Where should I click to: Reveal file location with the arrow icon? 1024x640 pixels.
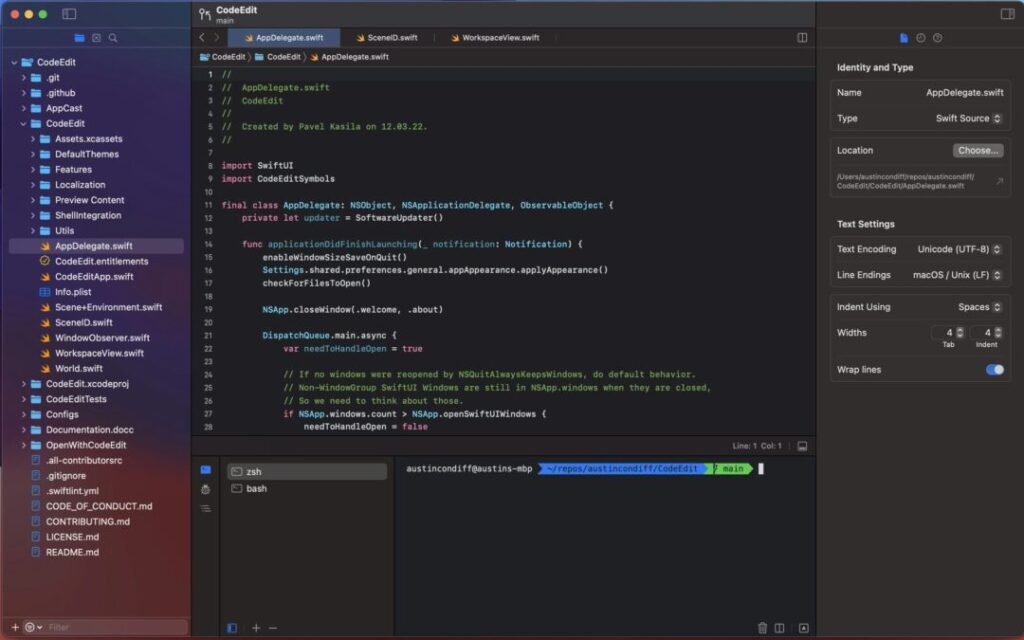point(999,182)
